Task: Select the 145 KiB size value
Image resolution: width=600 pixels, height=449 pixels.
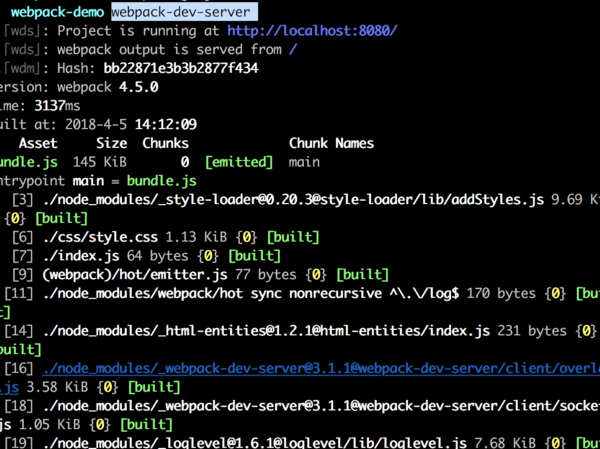Action: point(99,162)
